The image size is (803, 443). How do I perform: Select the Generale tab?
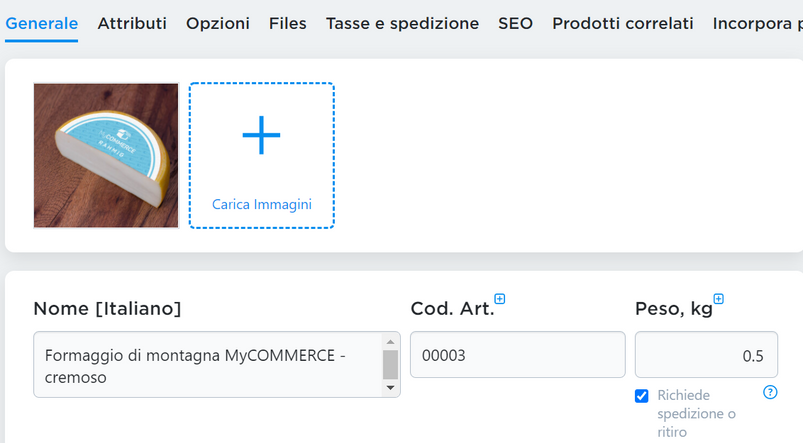point(41,24)
